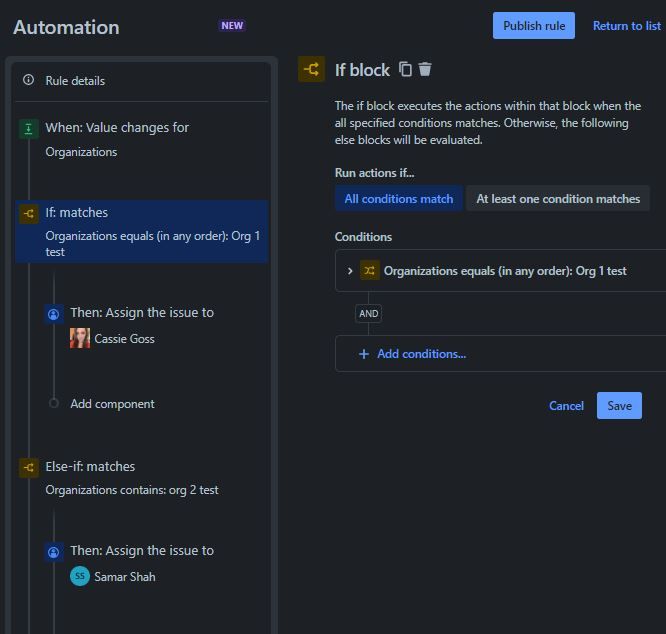
Task: Click the SS avatar for Samar Shah
Action: 80,576
